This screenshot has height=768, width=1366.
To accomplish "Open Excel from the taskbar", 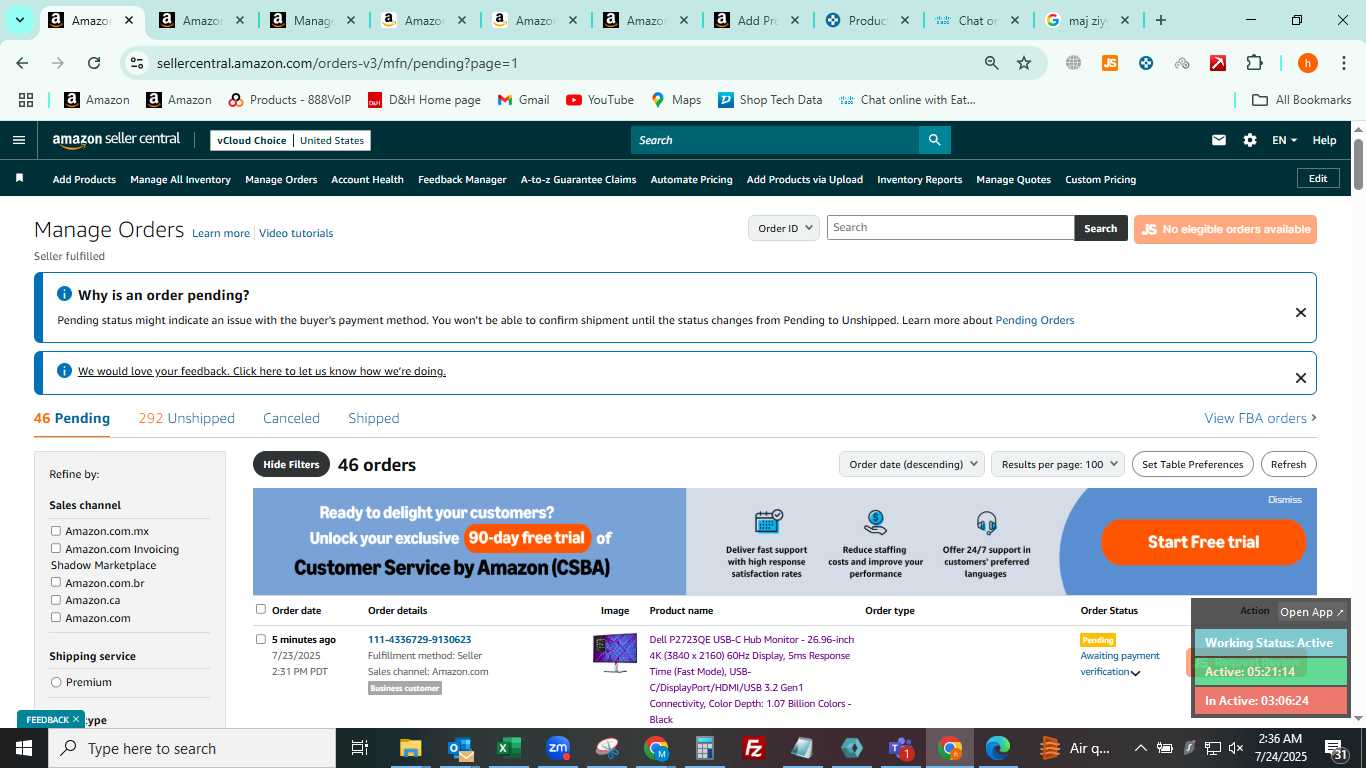I will click(x=509, y=748).
